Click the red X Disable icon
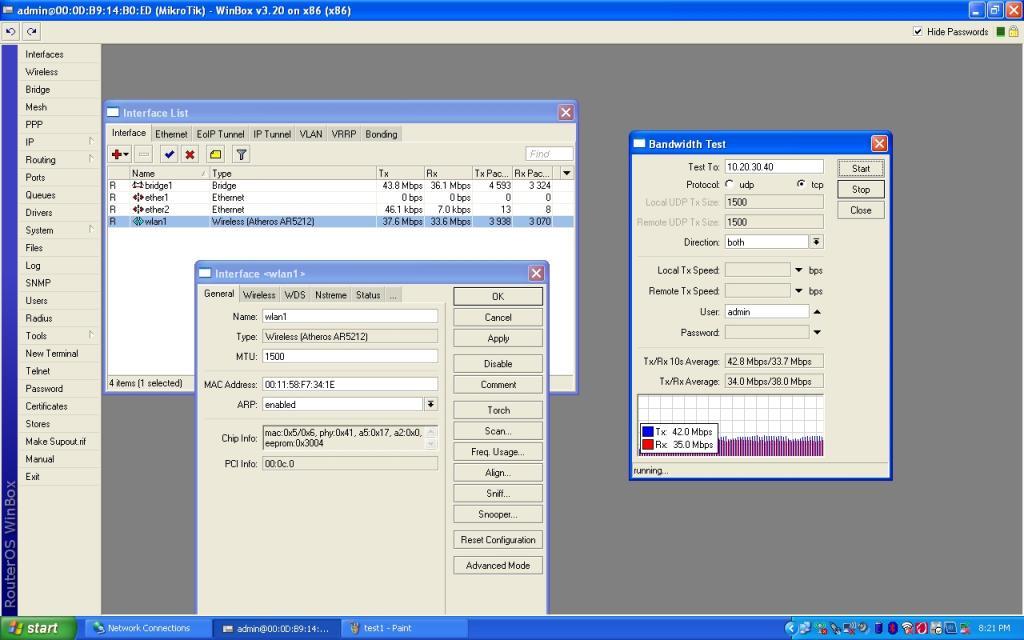Viewport: 1024px width, 640px height. tap(189, 154)
